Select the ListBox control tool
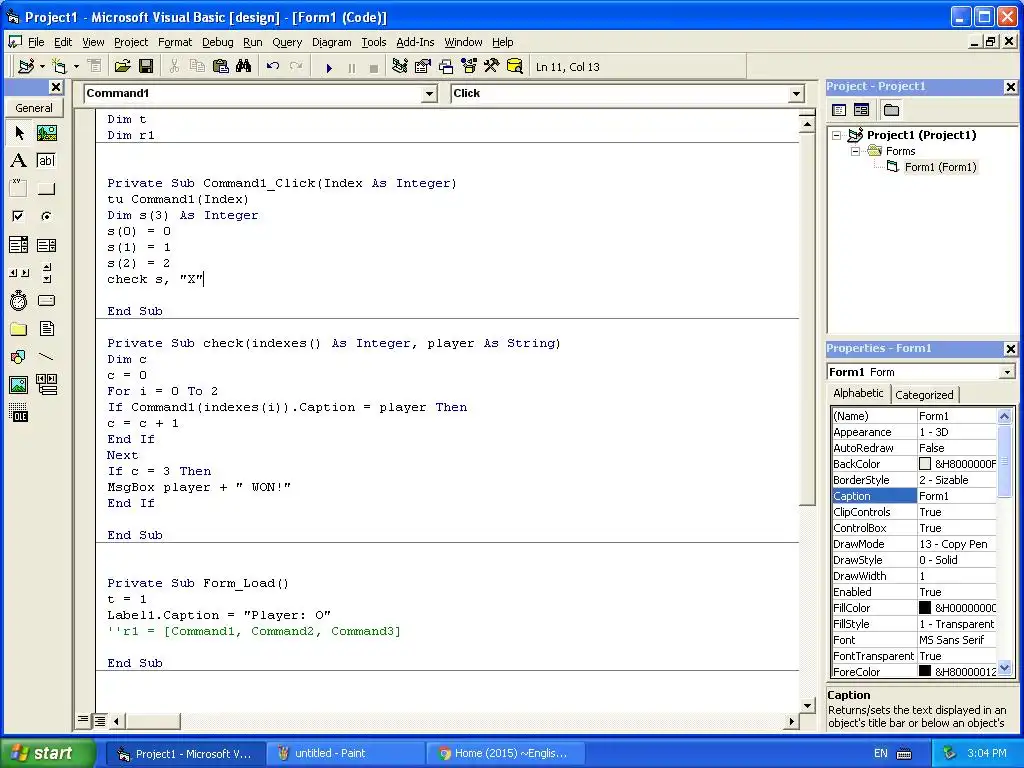 point(46,245)
